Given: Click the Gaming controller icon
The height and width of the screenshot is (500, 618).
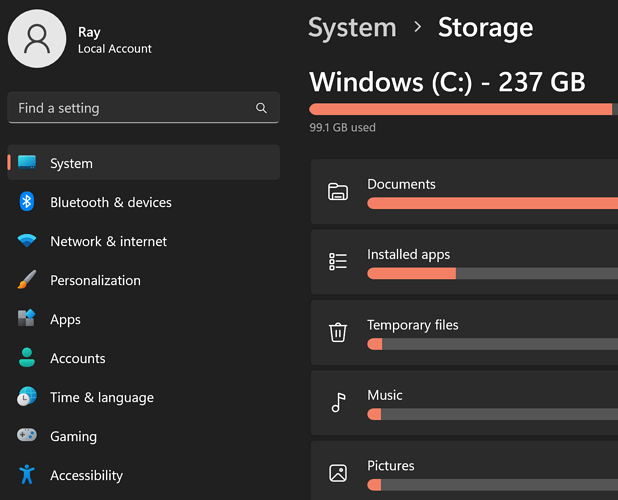Looking at the screenshot, I should point(27,435).
